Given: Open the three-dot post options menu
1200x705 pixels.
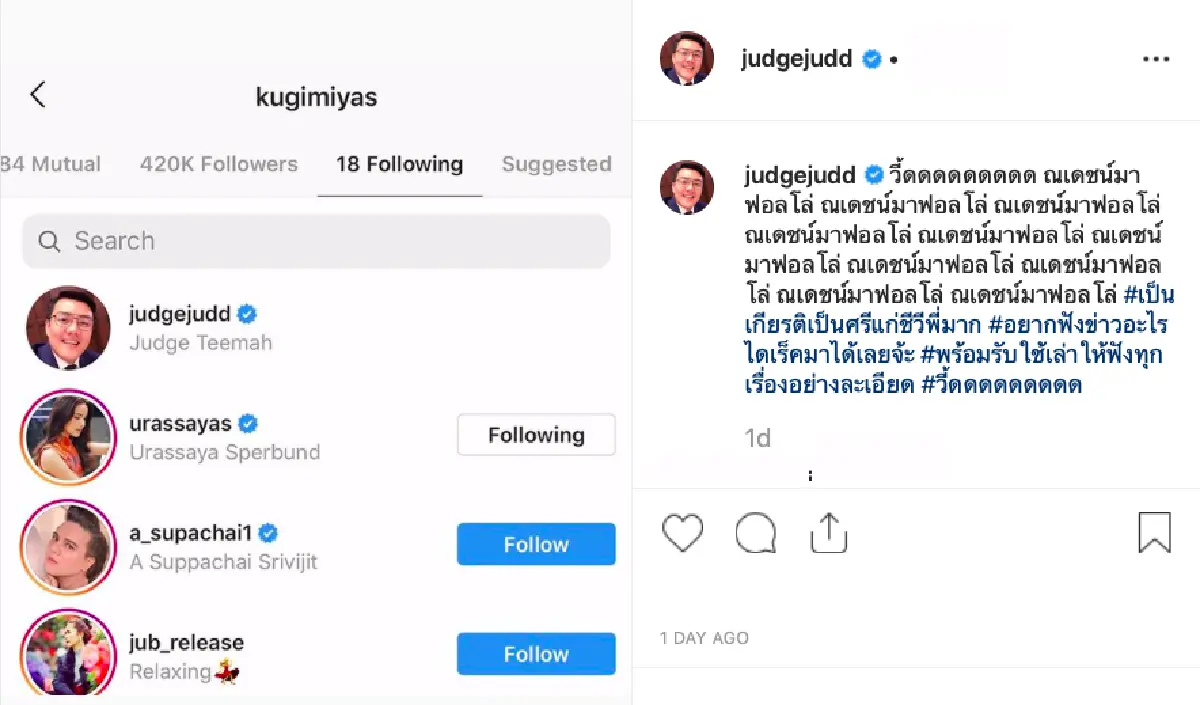Looking at the screenshot, I should pyautogui.click(x=1155, y=60).
